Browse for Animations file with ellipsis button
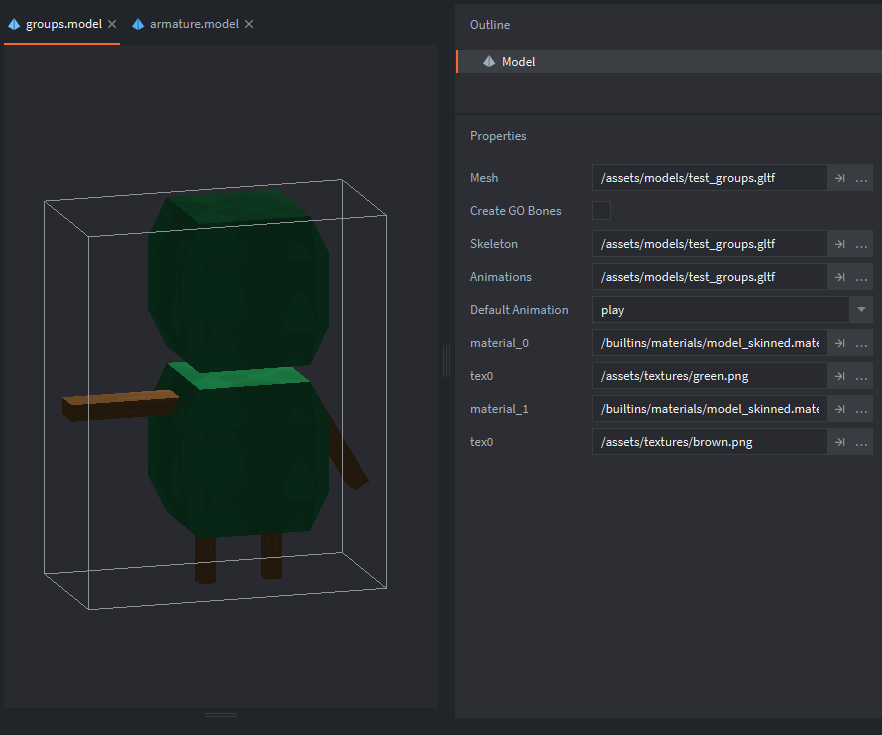Screen dimensions: 882x735 point(862,277)
